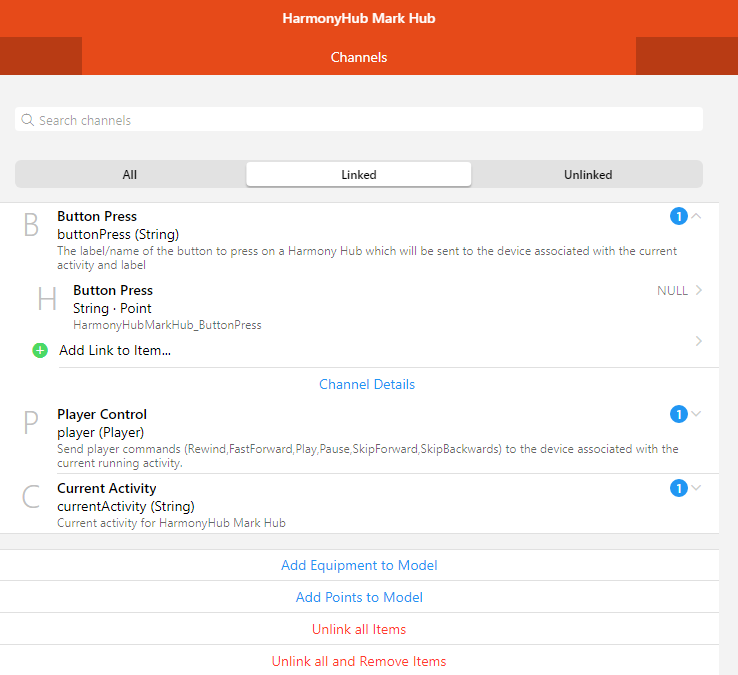The width and height of the screenshot is (738, 675).
Task: Click the search magnifier icon
Action: [x=28, y=120]
